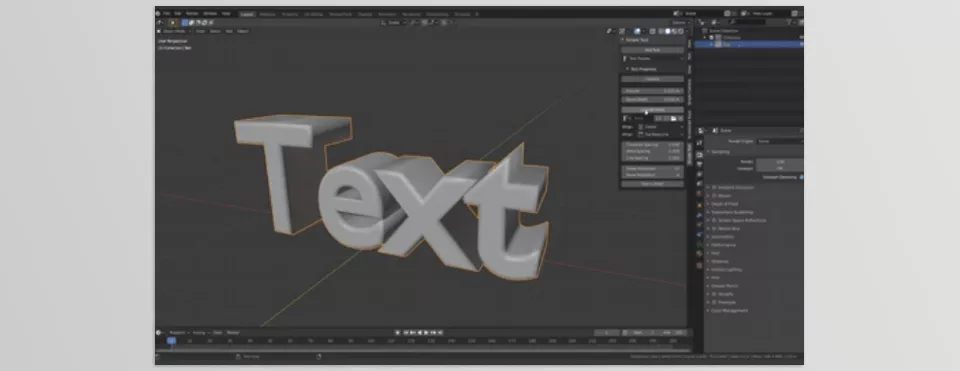Switch to the Sculpting workspace tab
This screenshot has width=960, height=371.
tap(290, 13)
